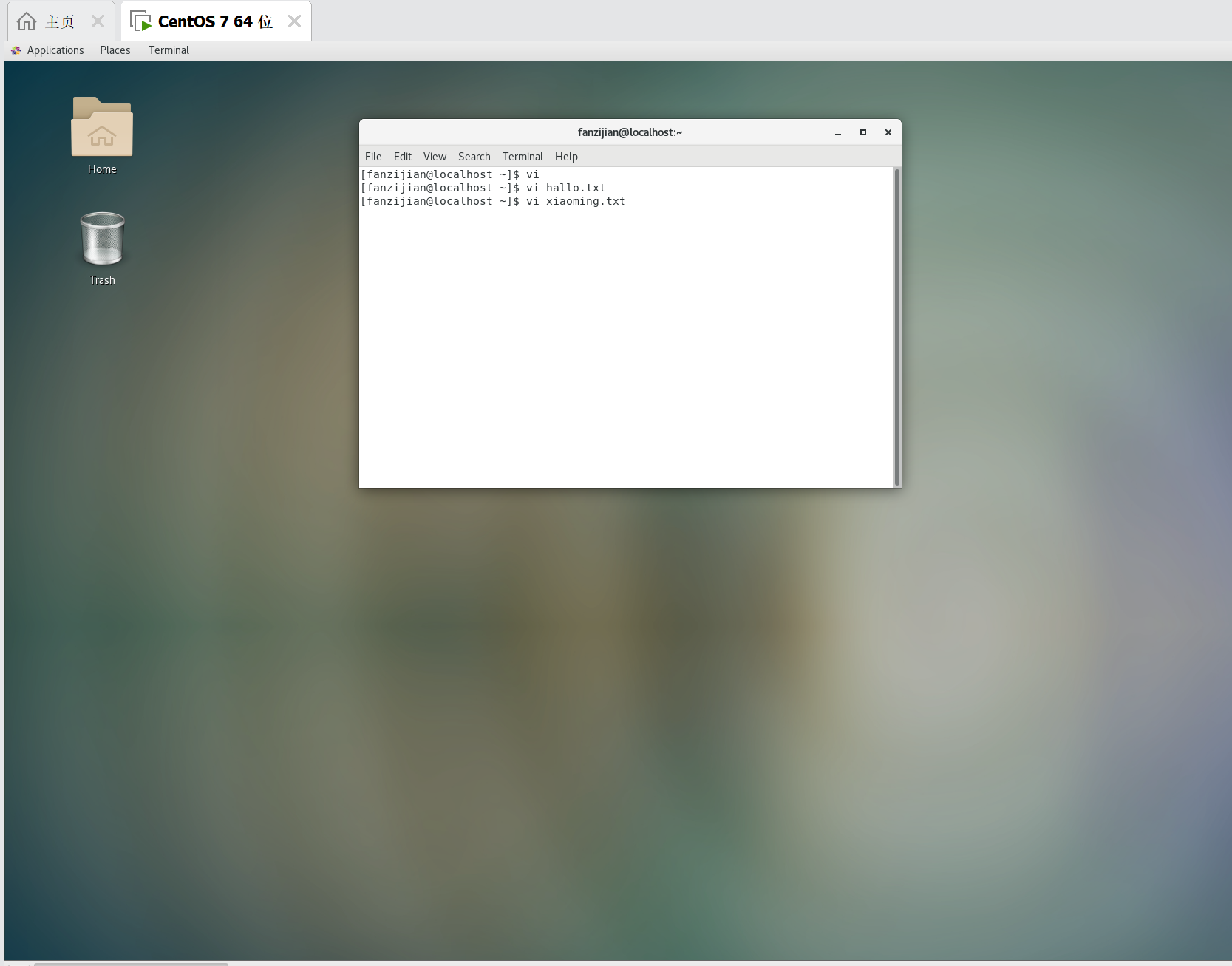
Task: Close the fanzijian@localhost terminal window
Action: pos(888,132)
